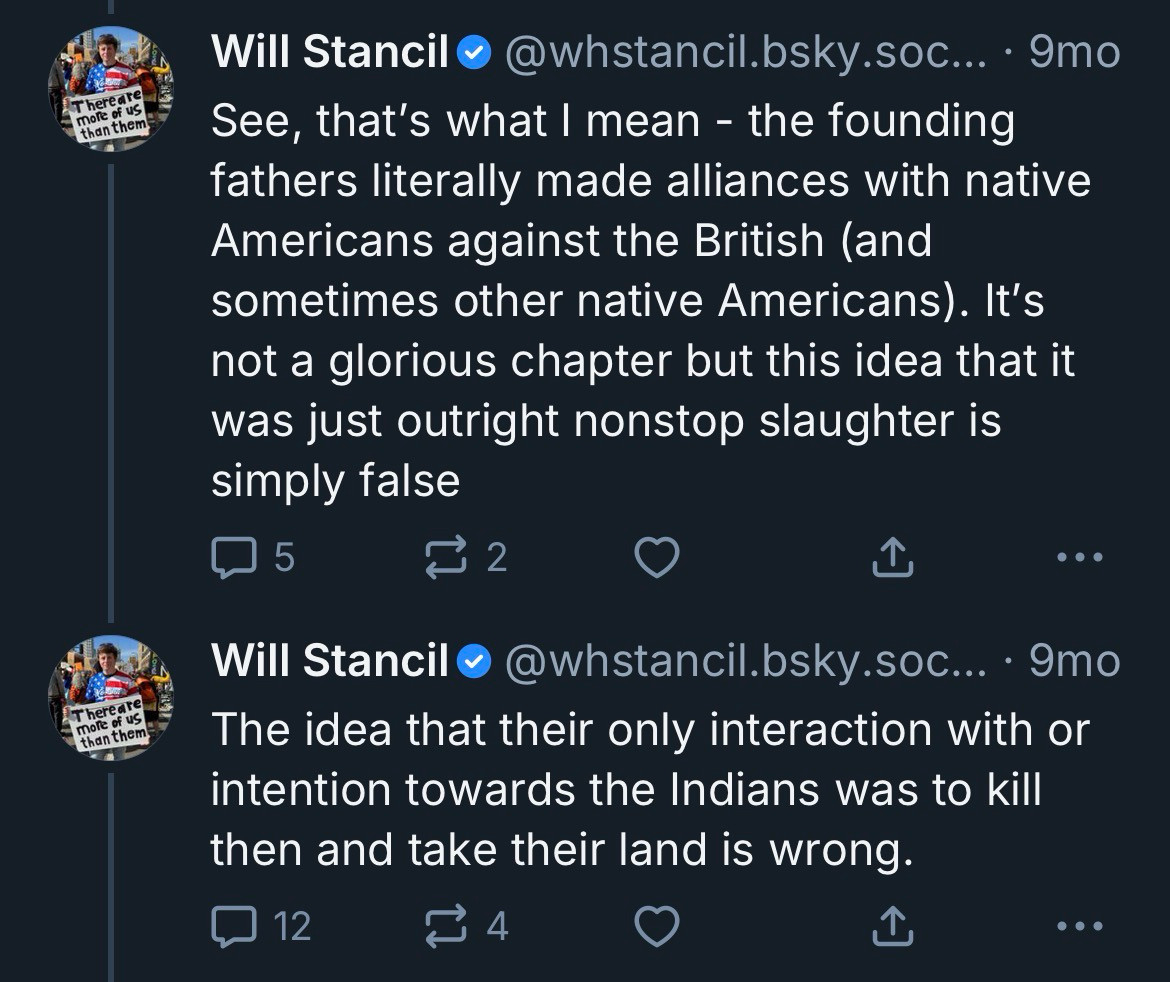Open more options on the "only interaction" post
Screen dimensions: 1170x982
pos(1080,927)
